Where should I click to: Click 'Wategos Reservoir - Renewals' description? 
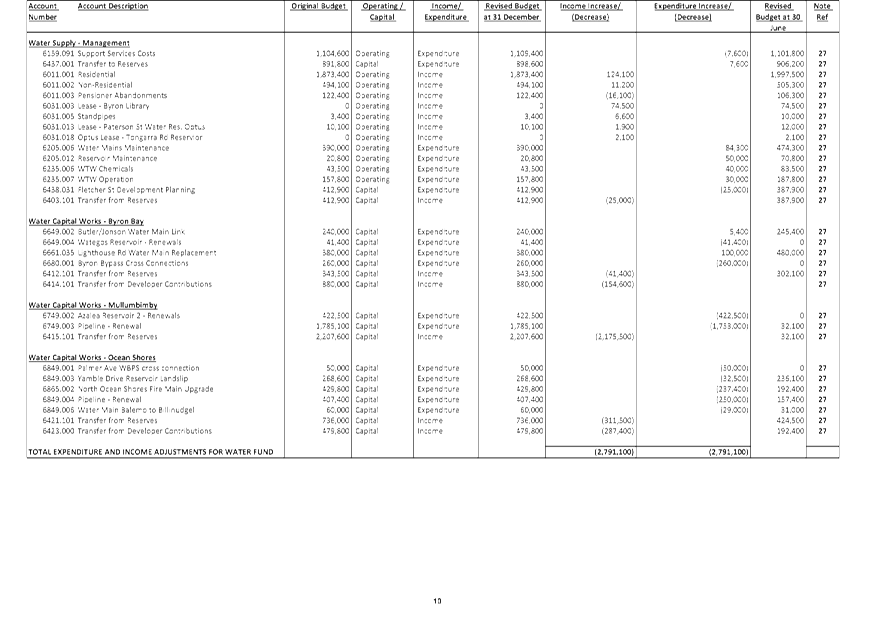coord(129,242)
